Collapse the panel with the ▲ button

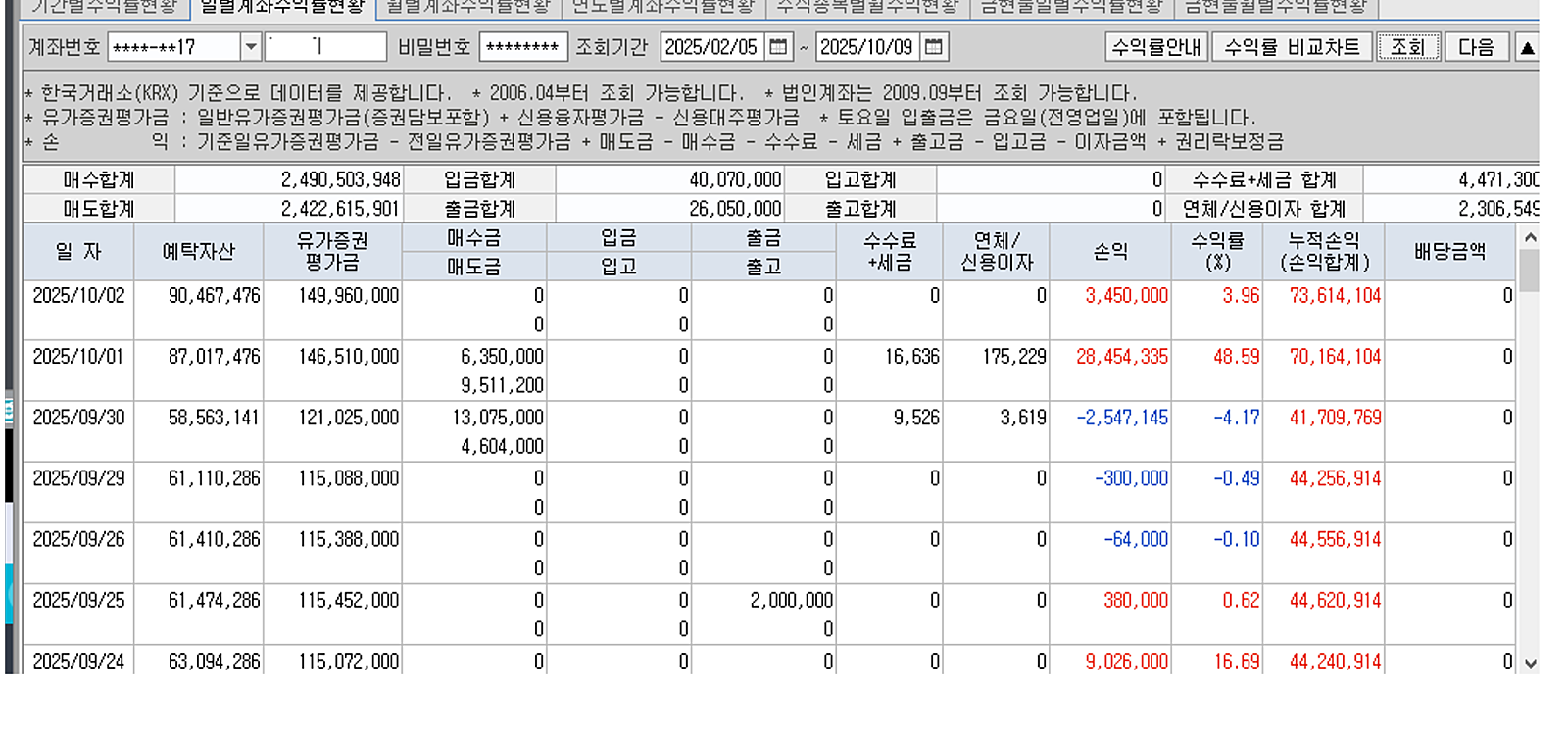[x=1527, y=47]
